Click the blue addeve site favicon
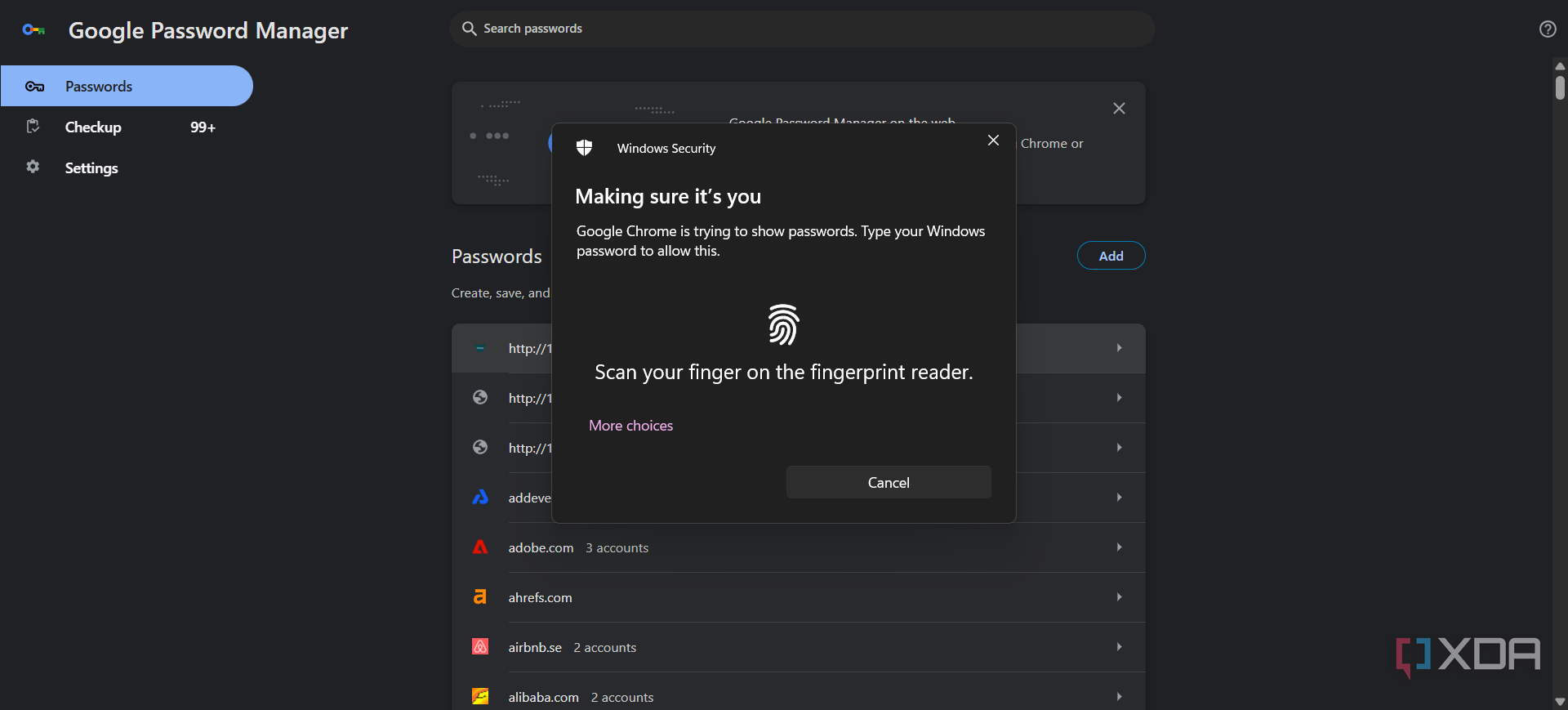 480,498
